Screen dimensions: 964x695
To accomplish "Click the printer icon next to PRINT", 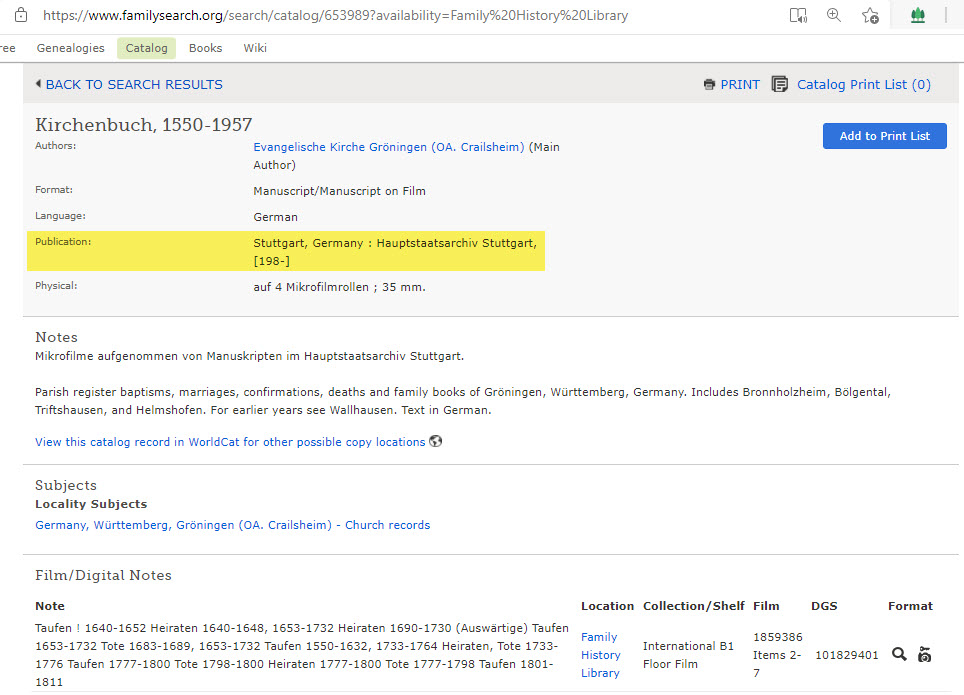I will (x=709, y=85).
